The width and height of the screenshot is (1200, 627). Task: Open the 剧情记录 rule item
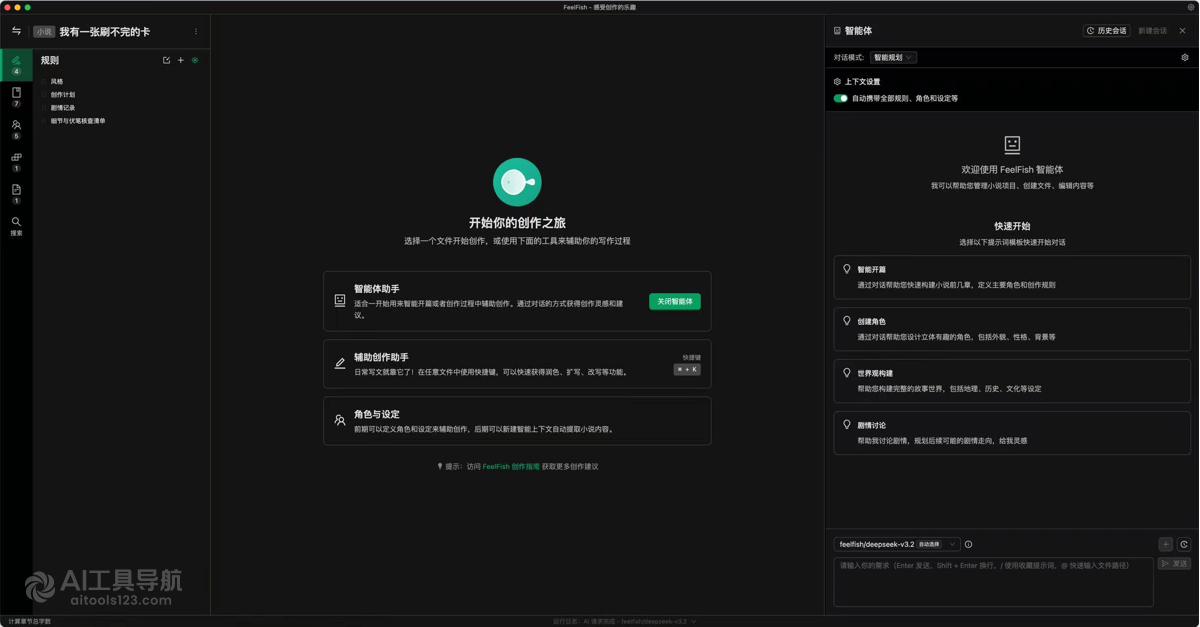[63, 108]
